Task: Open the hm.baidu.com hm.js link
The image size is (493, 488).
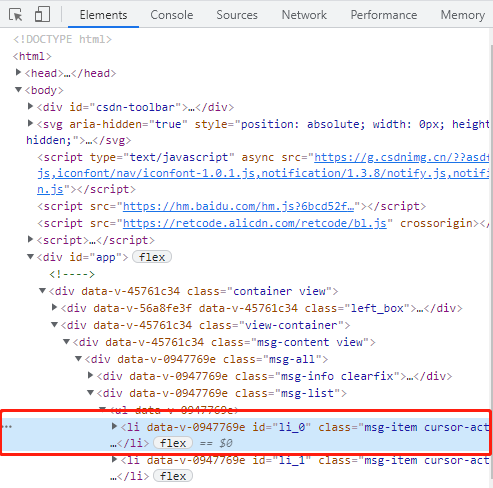Action: (239, 206)
